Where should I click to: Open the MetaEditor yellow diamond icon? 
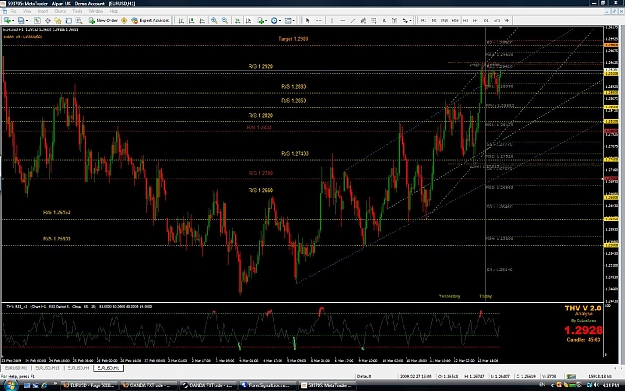(124, 20)
